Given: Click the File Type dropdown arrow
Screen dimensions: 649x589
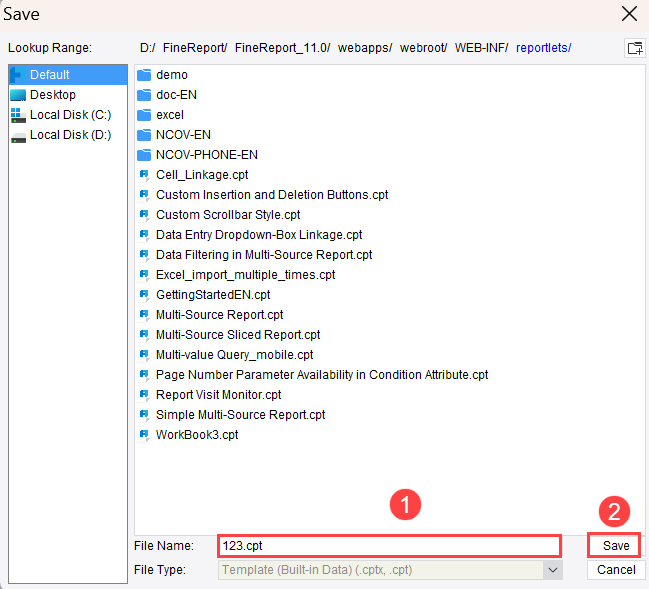Looking at the screenshot, I should coord(553,570).
